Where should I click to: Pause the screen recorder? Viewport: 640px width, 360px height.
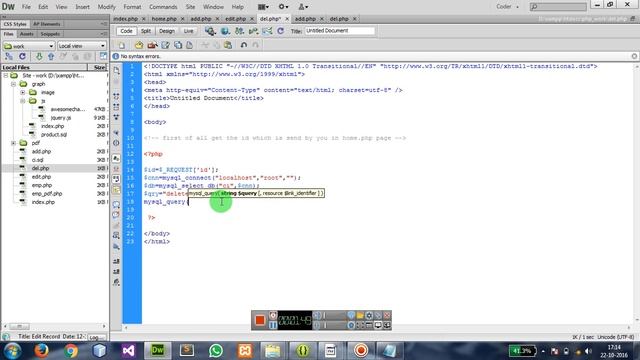(x=273, y=325)
